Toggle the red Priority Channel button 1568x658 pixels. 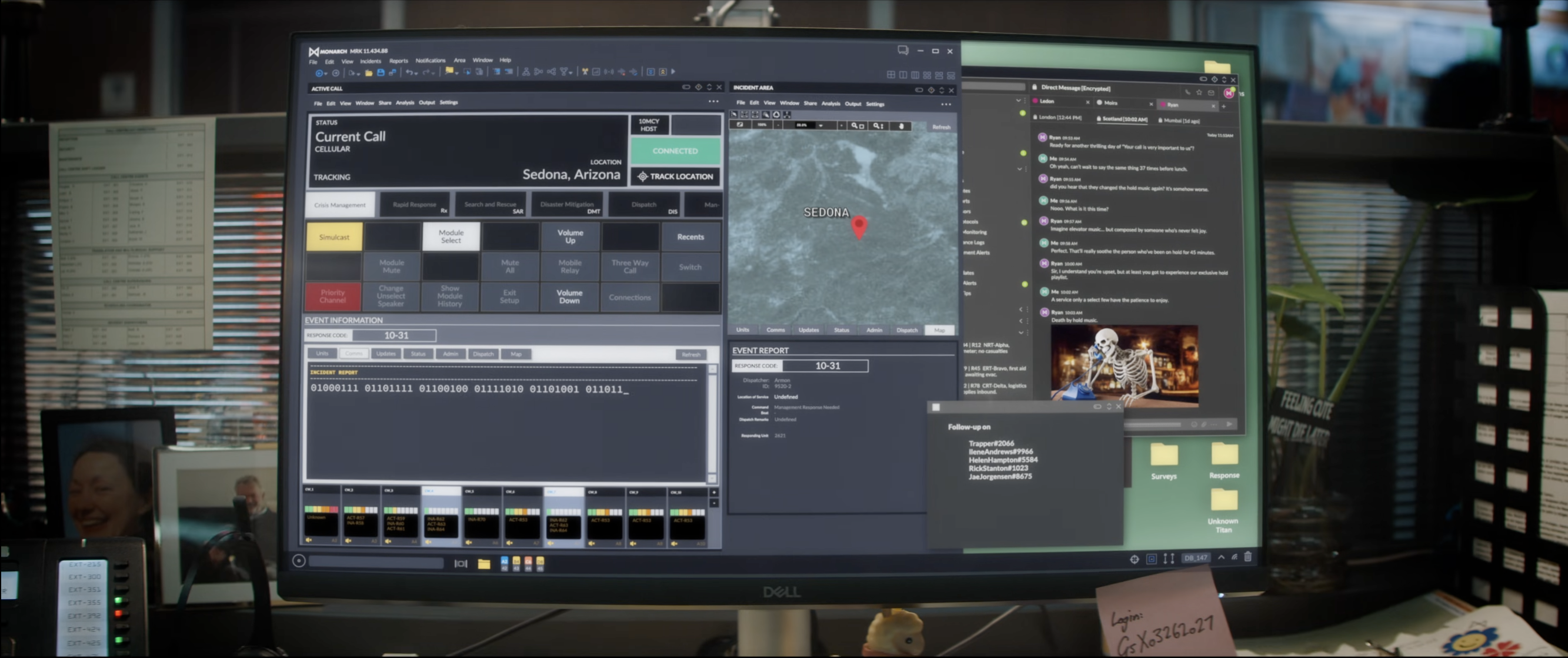333,297
